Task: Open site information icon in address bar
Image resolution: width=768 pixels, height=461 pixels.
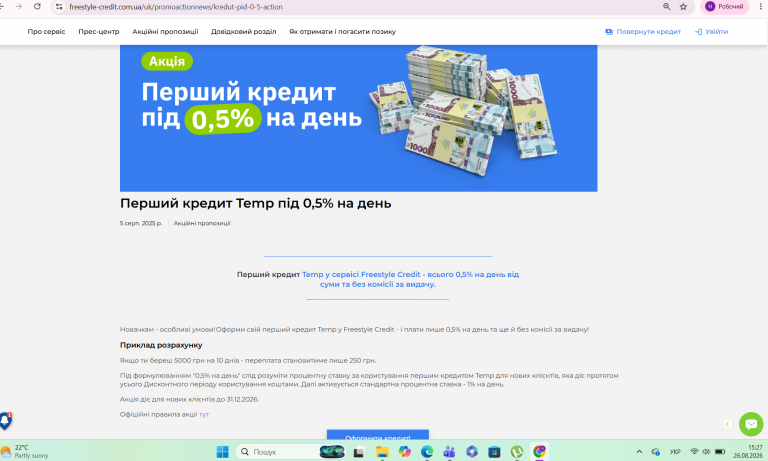Action: coord(59,7)
